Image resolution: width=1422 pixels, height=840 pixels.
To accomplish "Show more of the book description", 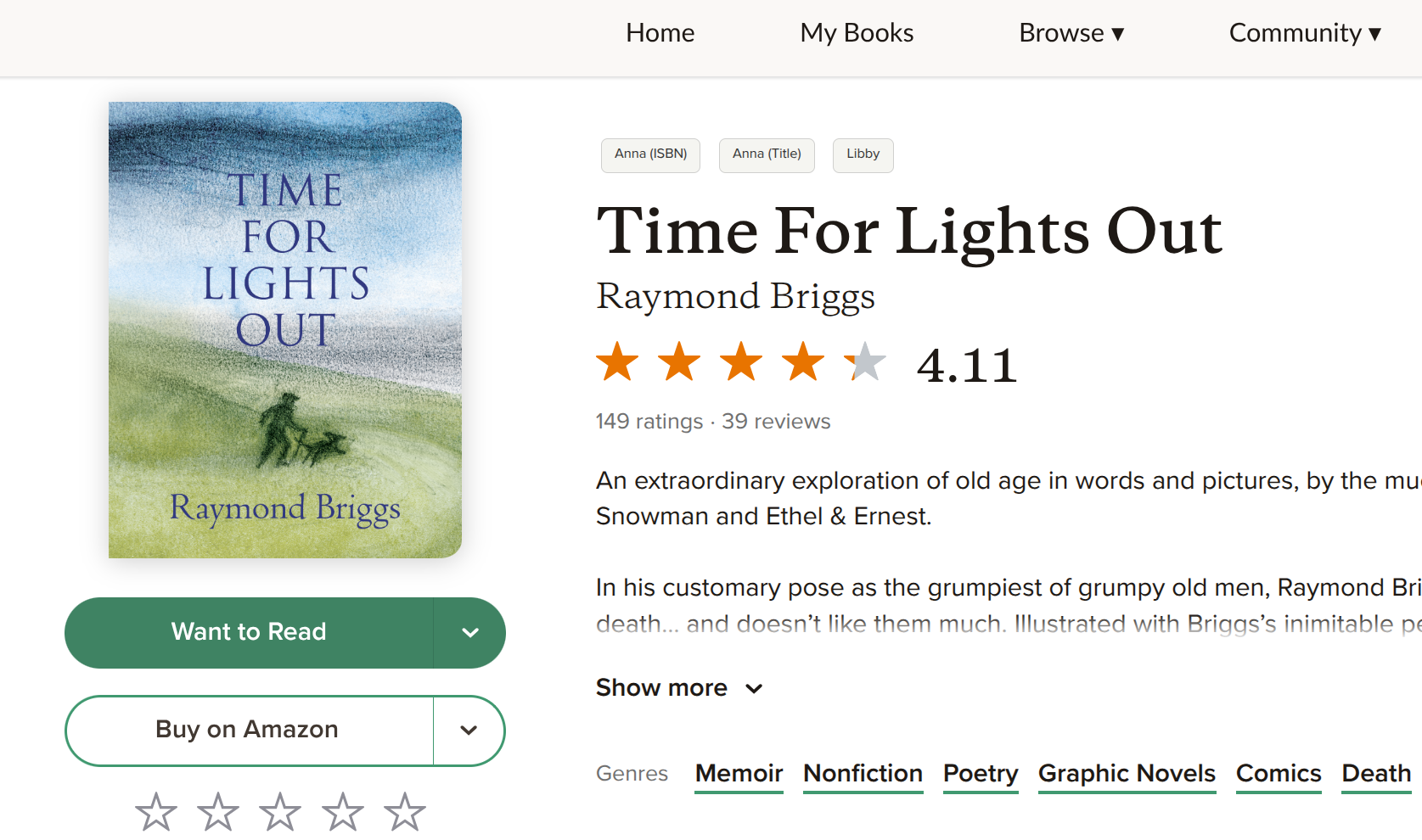I will pos(678,688).
